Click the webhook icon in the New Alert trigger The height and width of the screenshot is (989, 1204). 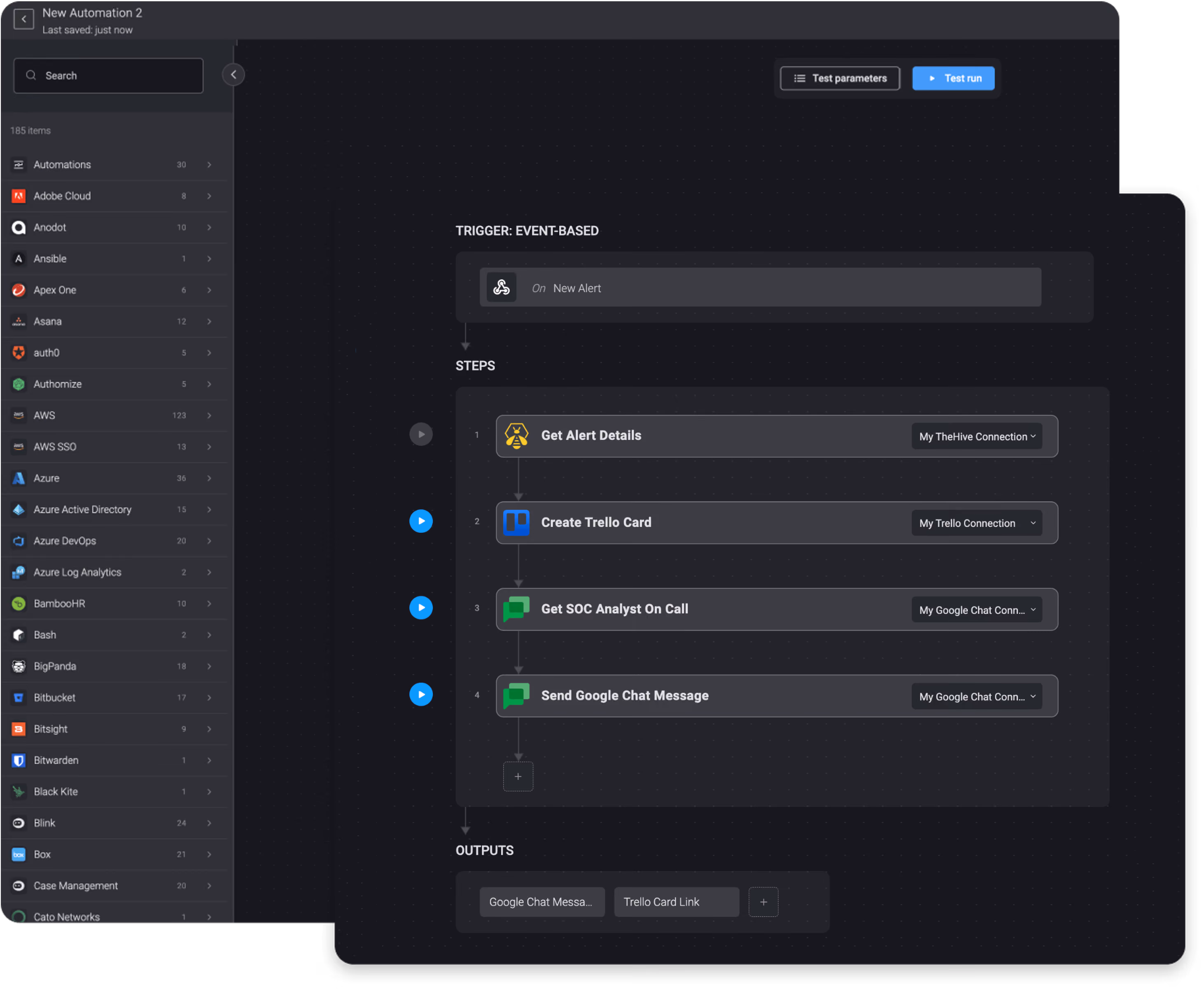click(x=502, y=288)
